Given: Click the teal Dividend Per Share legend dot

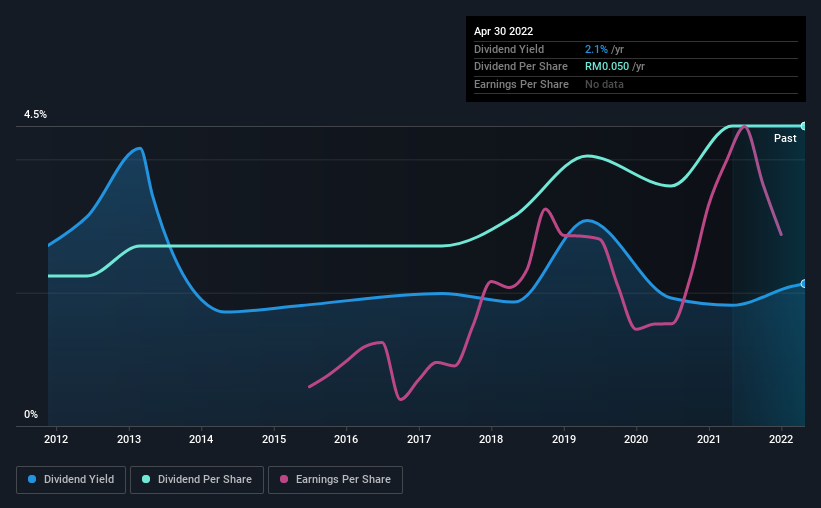Looking at the screenshot, I should (146, 479).
